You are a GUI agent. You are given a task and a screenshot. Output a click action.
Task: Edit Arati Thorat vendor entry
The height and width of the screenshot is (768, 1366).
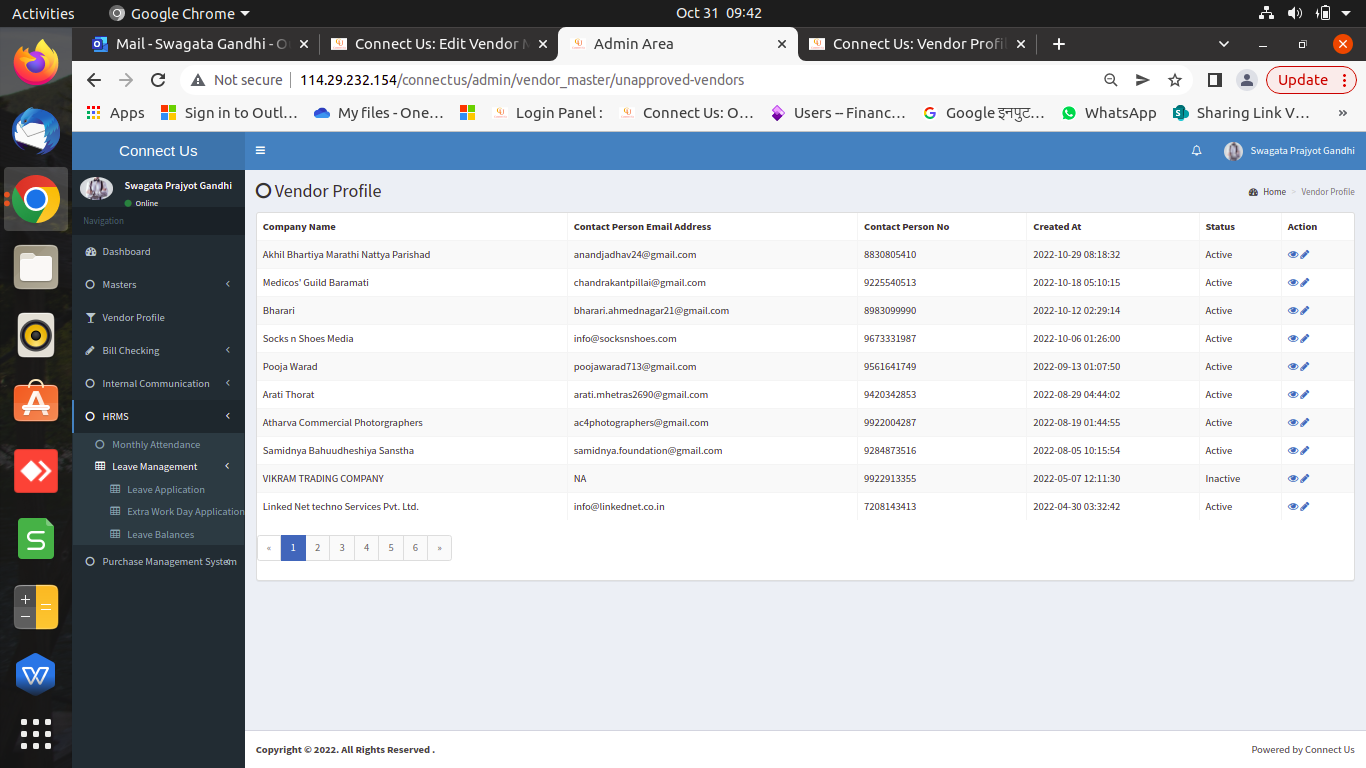(1305, 395)
